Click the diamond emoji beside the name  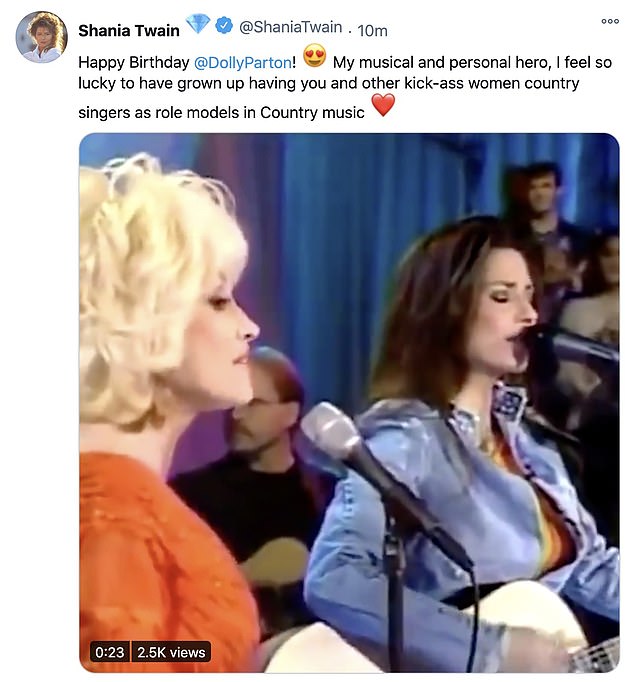point(197,25)
